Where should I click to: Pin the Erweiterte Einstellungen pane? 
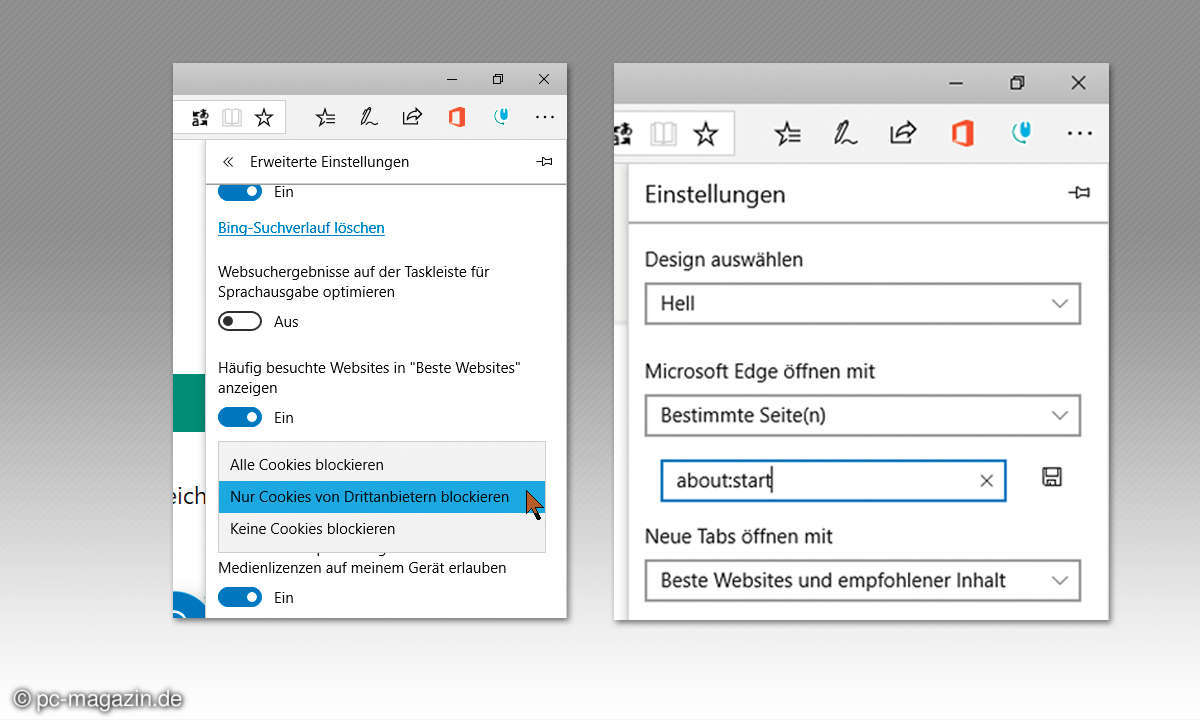coord(544,161)
